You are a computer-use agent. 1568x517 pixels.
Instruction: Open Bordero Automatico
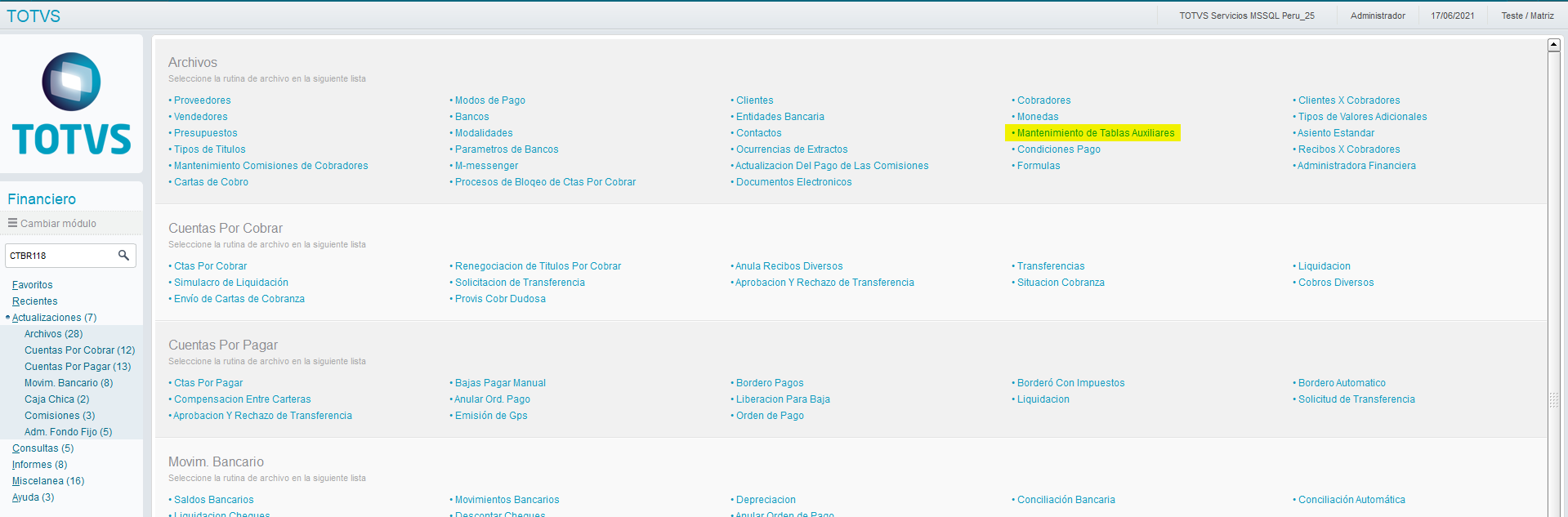1342,383
